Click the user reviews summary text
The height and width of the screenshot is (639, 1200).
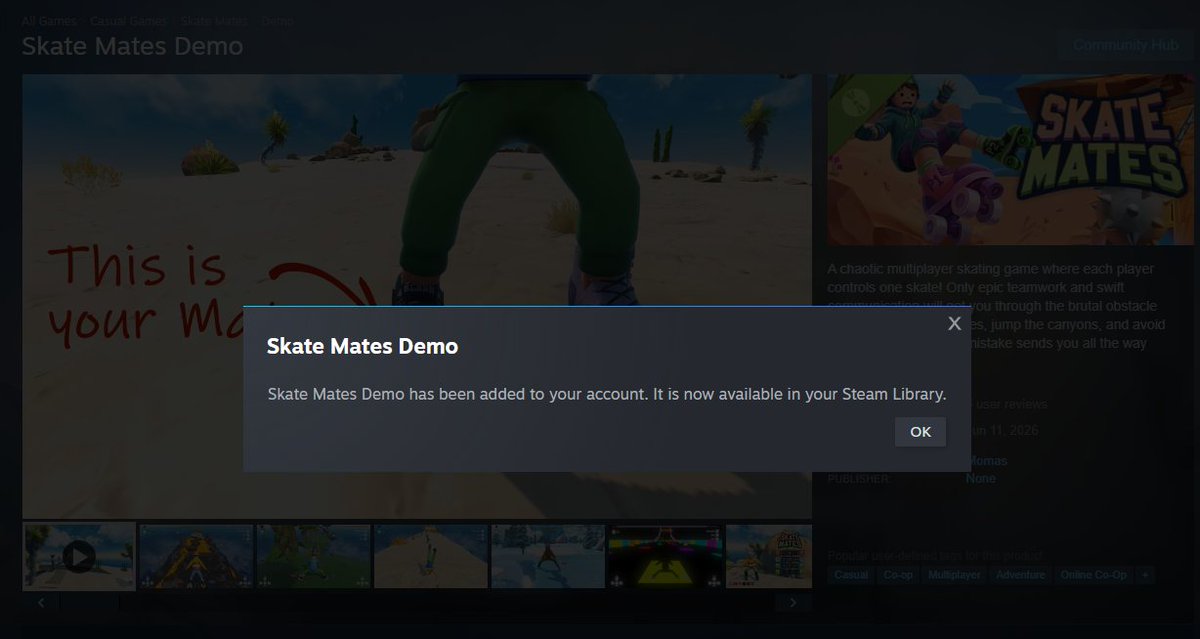(x=1010, y=404)
